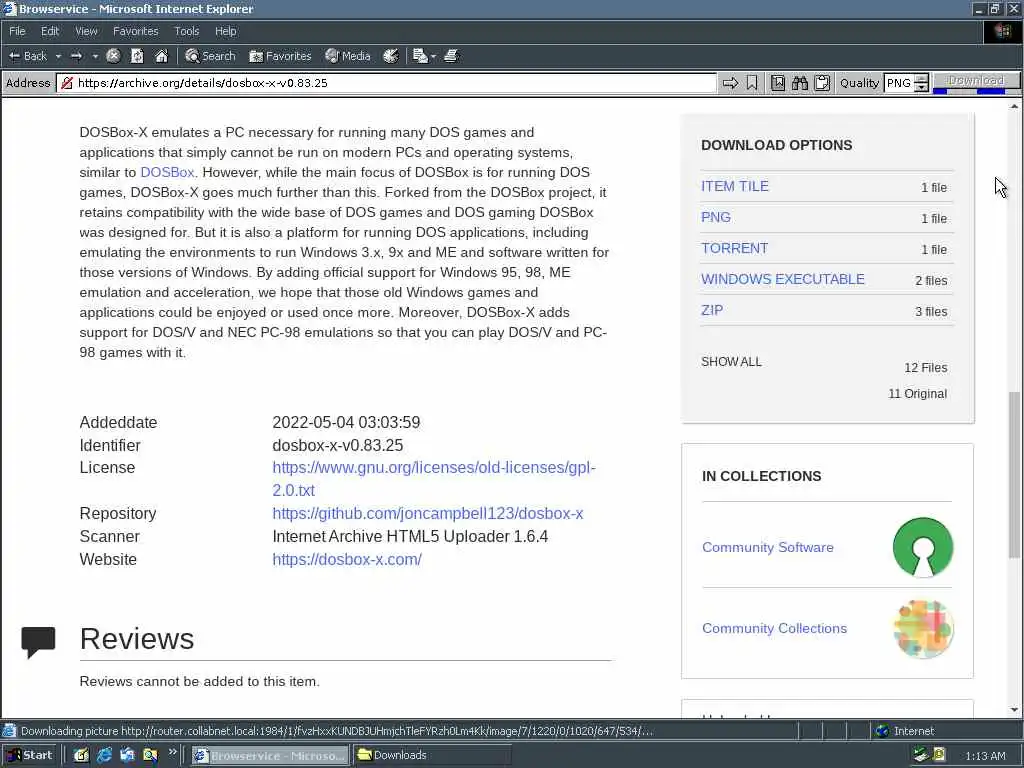Click the scrollbar up arrow
Screen dimensions: 1024x768
pos(1014,106)
